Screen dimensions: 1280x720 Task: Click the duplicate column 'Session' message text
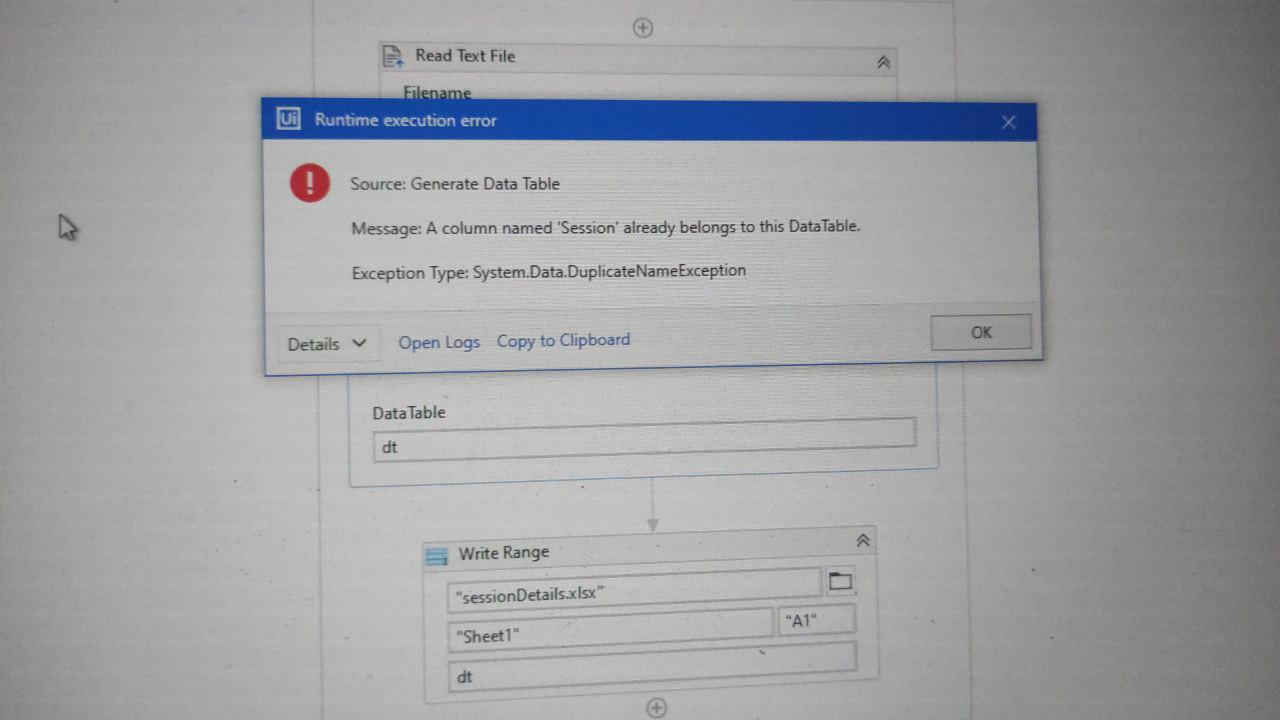pyautogui.click(x=605, y=228)
